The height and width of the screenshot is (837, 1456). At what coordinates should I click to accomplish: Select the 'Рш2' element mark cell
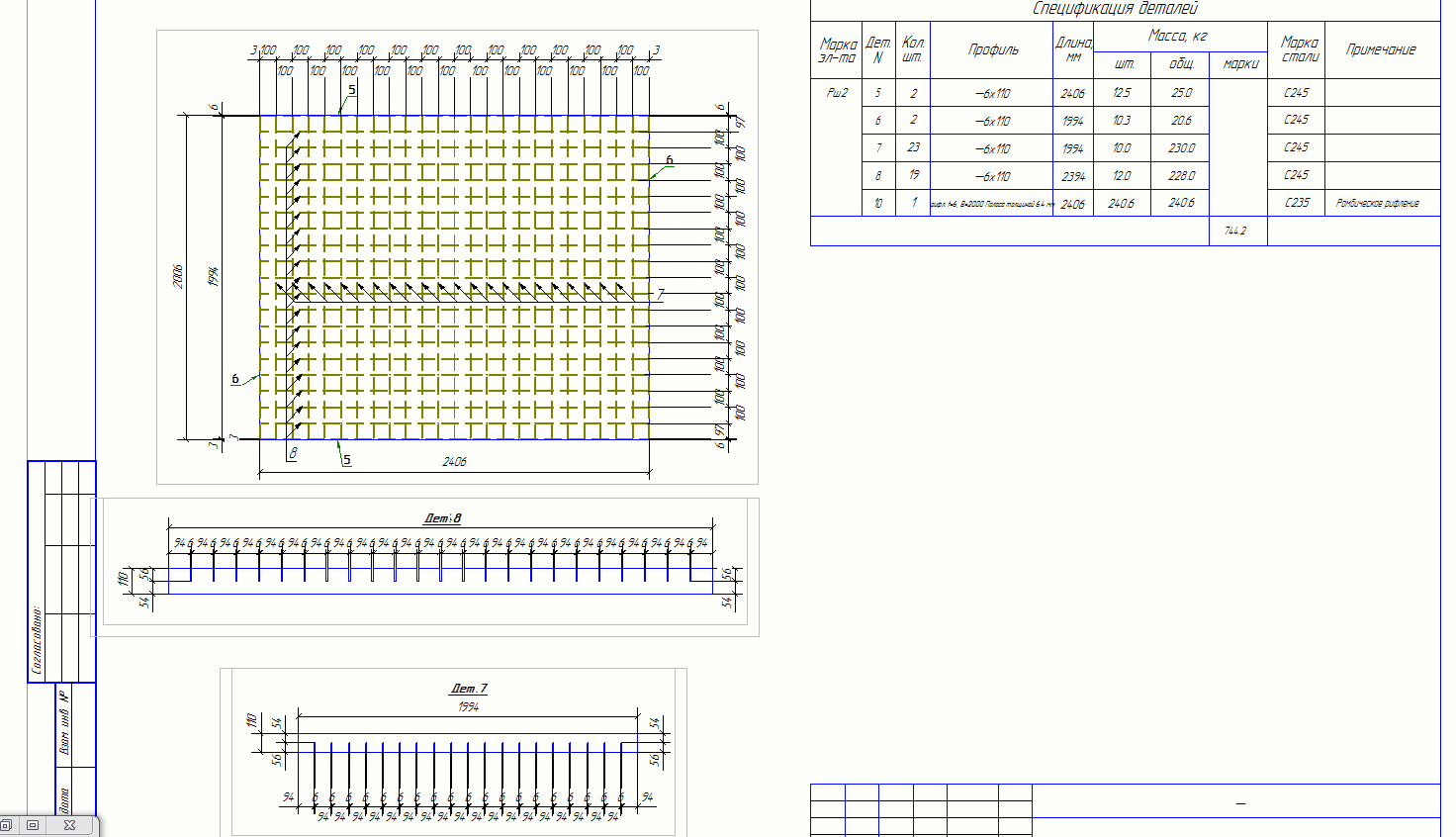click(837, 93)
